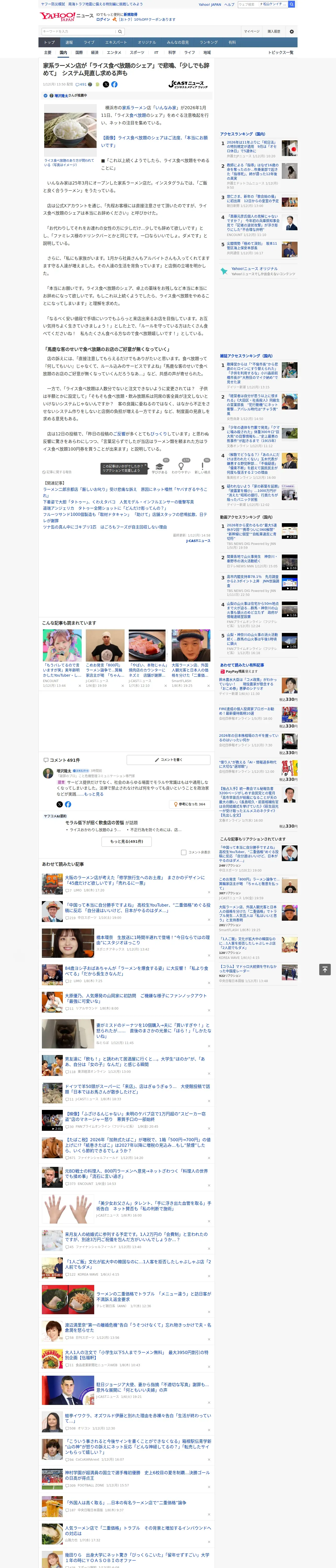
Task: Share article on Facebook from the header
Action: tap(114, 85)
